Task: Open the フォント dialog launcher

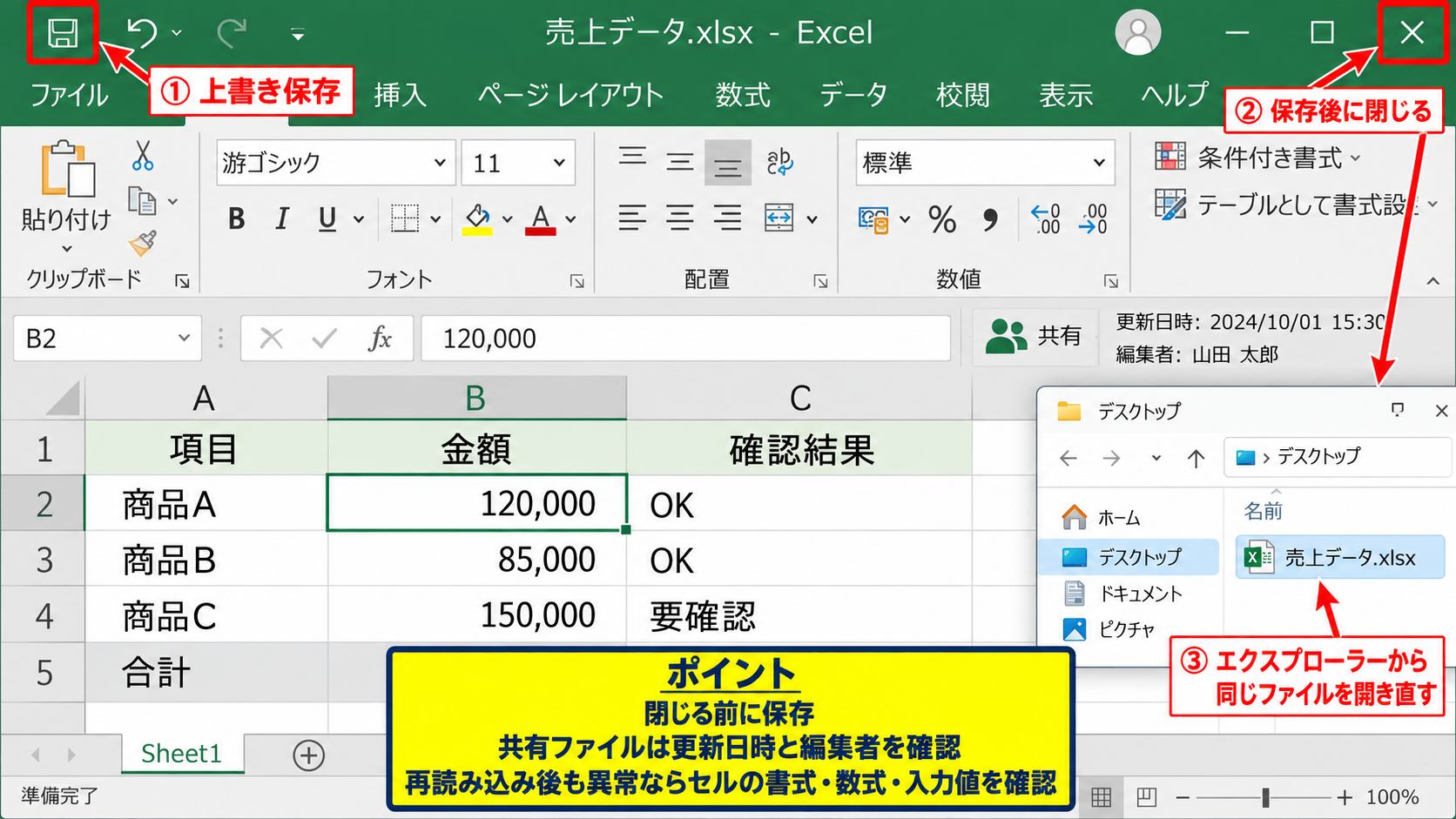Action: pyautogui.click(x=576, y=281)
